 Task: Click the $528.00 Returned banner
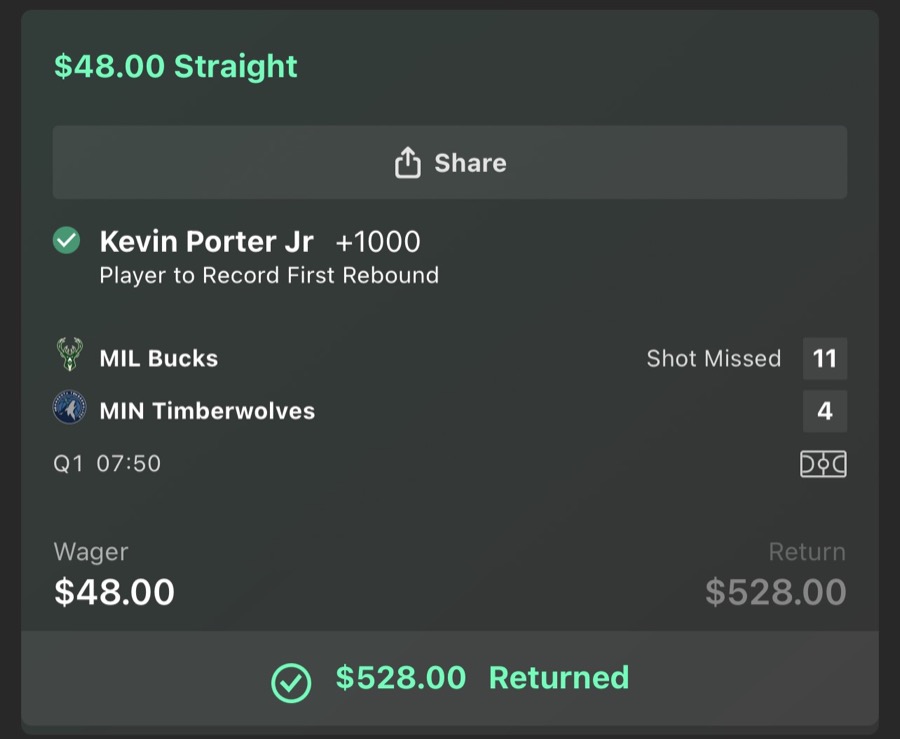point(450,678)
